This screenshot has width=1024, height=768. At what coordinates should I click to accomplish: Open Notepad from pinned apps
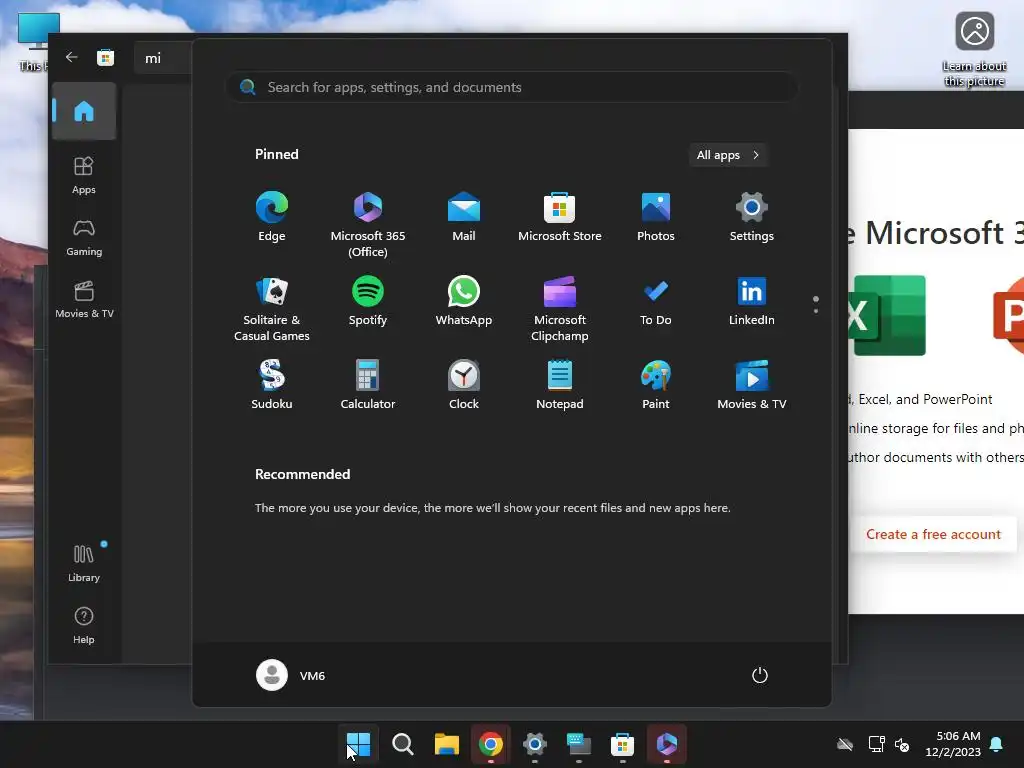(x=560, y=385)
